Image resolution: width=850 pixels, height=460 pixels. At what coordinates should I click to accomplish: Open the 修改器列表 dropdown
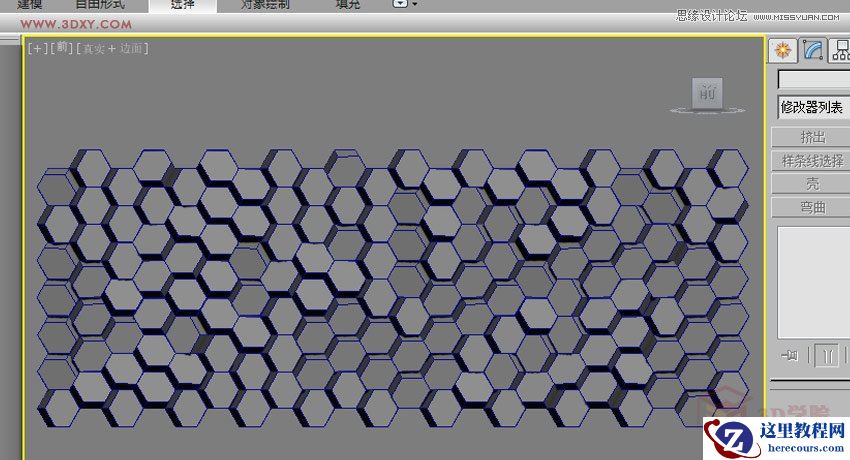tap(813, 107)
